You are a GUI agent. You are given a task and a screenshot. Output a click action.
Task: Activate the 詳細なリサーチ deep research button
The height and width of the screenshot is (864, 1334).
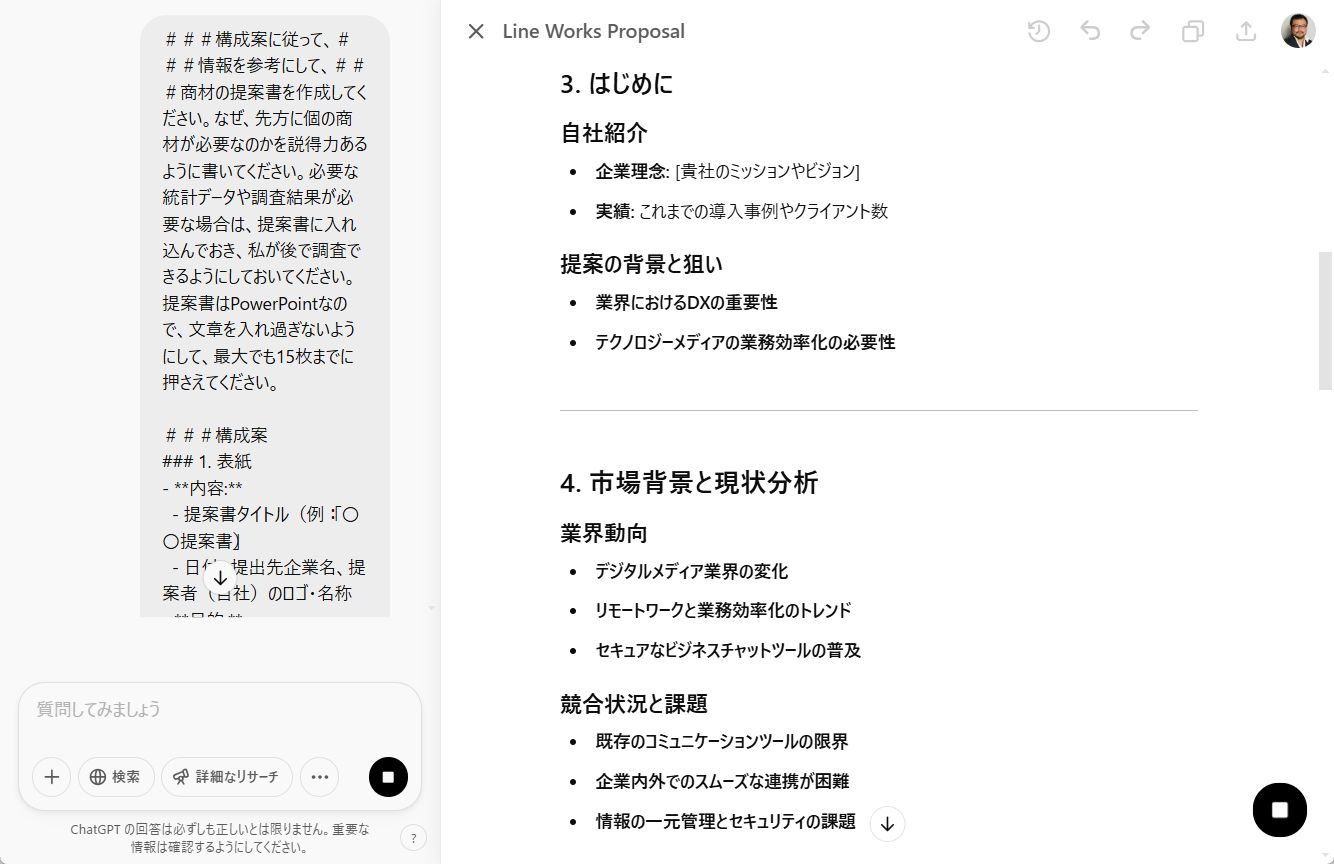227,777
